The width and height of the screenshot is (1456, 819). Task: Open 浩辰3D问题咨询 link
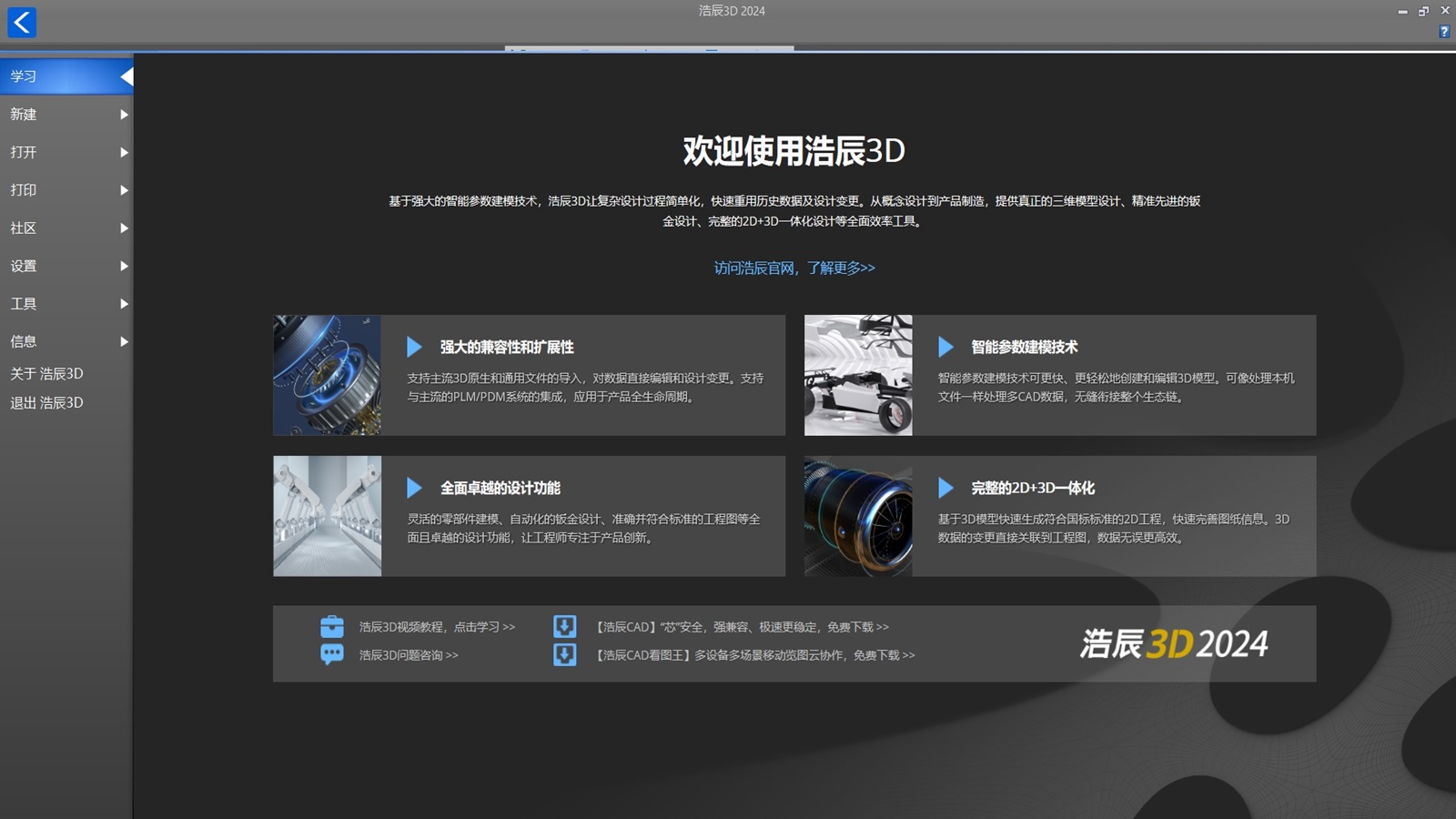coord(409,655)
